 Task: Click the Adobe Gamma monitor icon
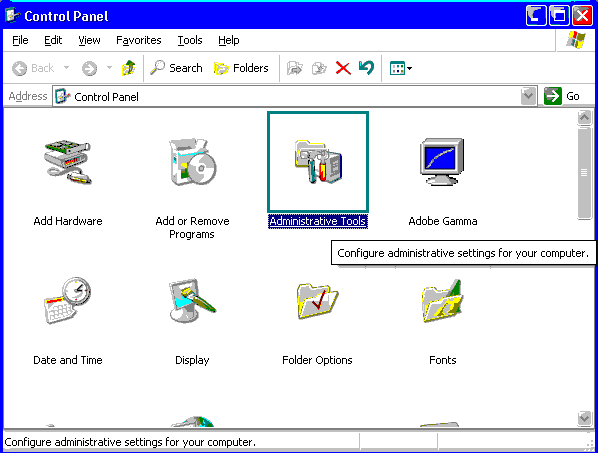click(442, 162)
